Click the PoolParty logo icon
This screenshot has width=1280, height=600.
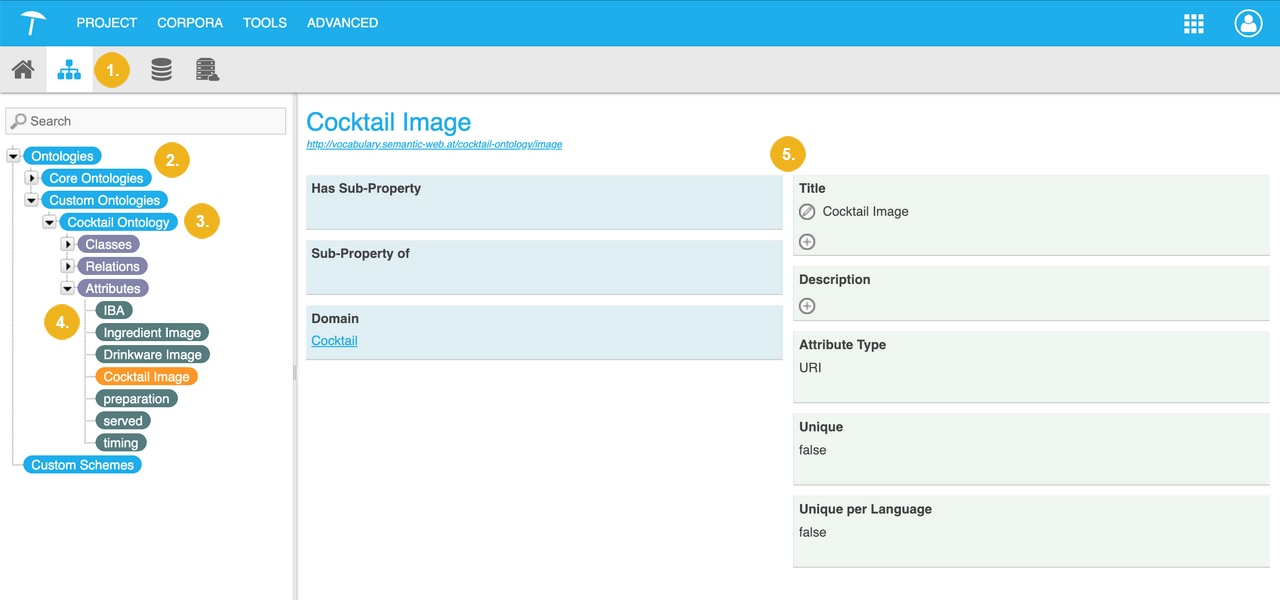pyautogui.click(x=33, y=22)
